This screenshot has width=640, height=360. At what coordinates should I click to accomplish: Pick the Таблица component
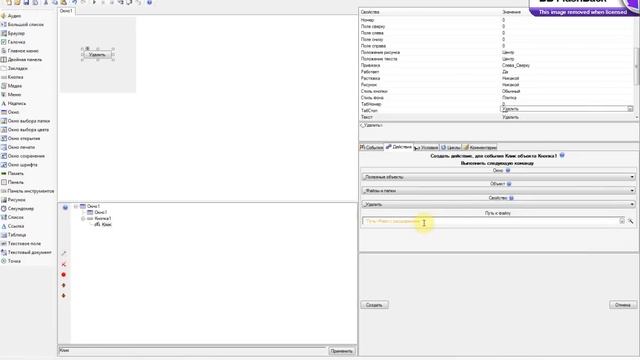click(13, 235)
